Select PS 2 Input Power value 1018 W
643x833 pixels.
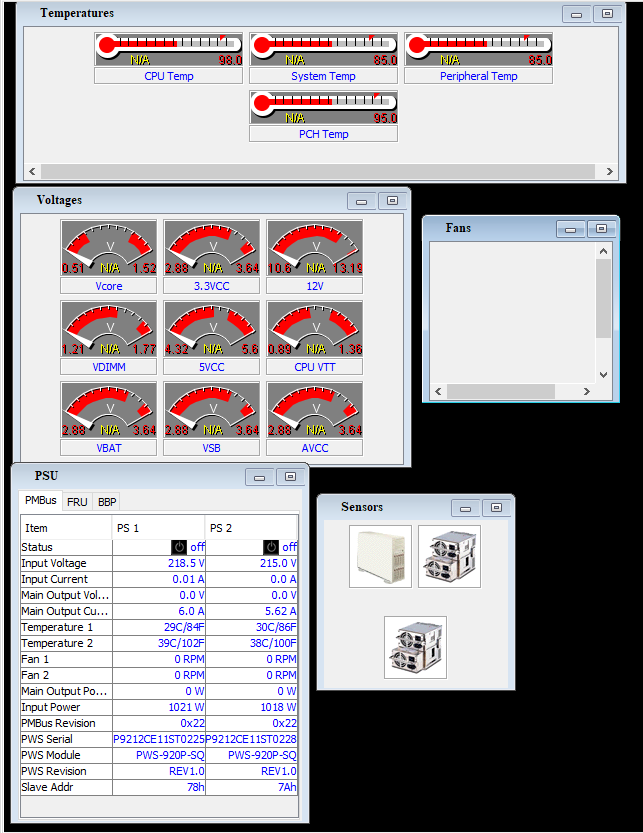coord(251,707)
